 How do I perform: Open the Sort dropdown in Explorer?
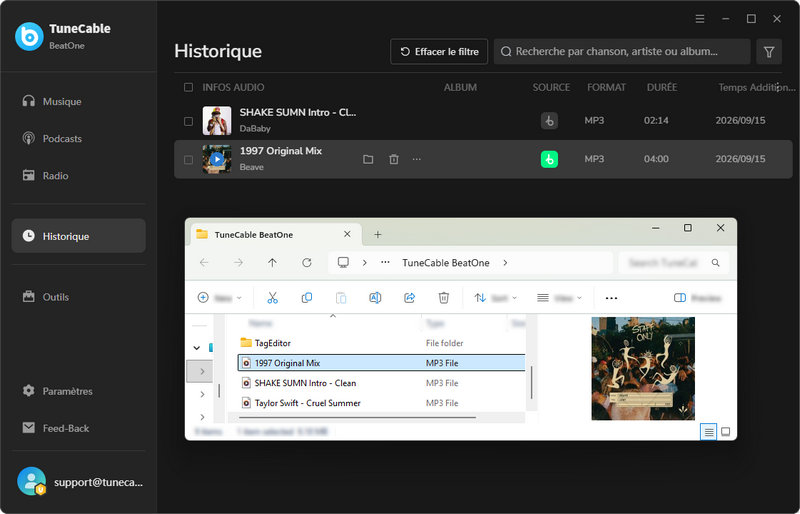click(495, 298)
